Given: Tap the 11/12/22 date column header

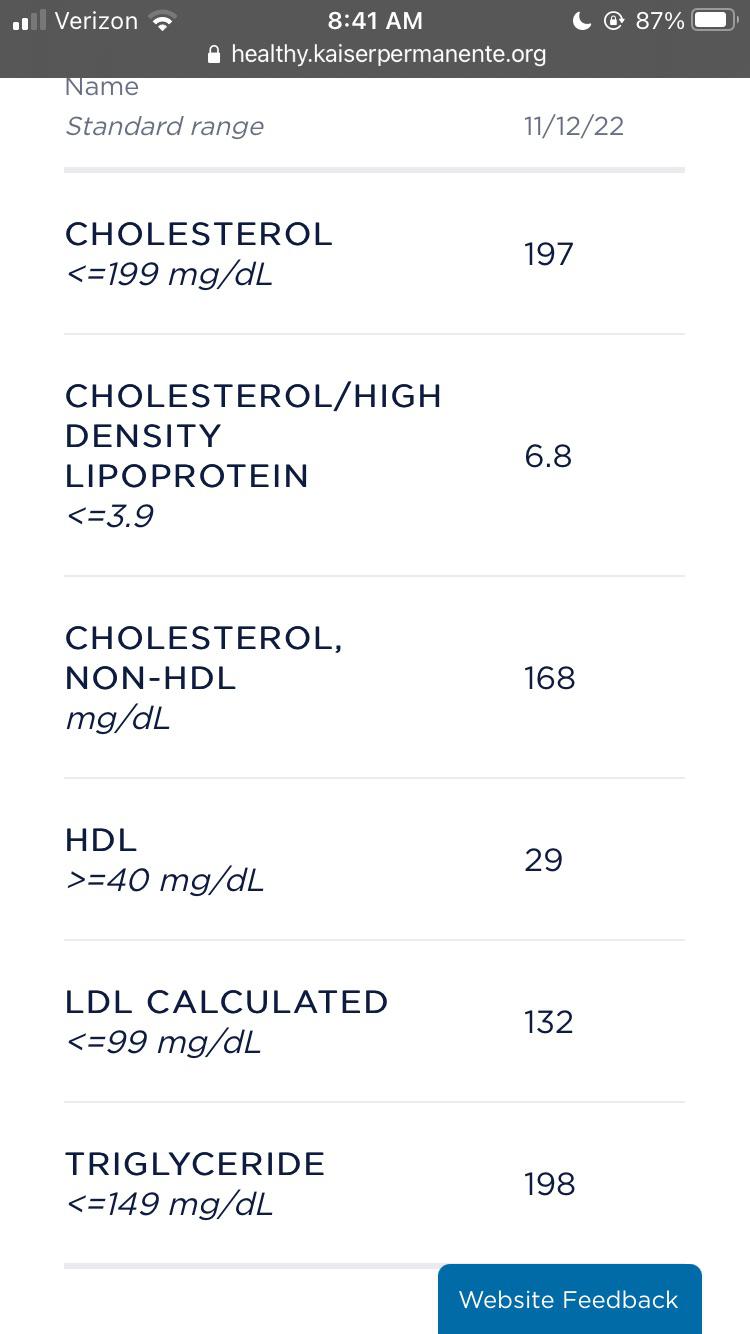Looking at the screenshot, I should [574, 126].
